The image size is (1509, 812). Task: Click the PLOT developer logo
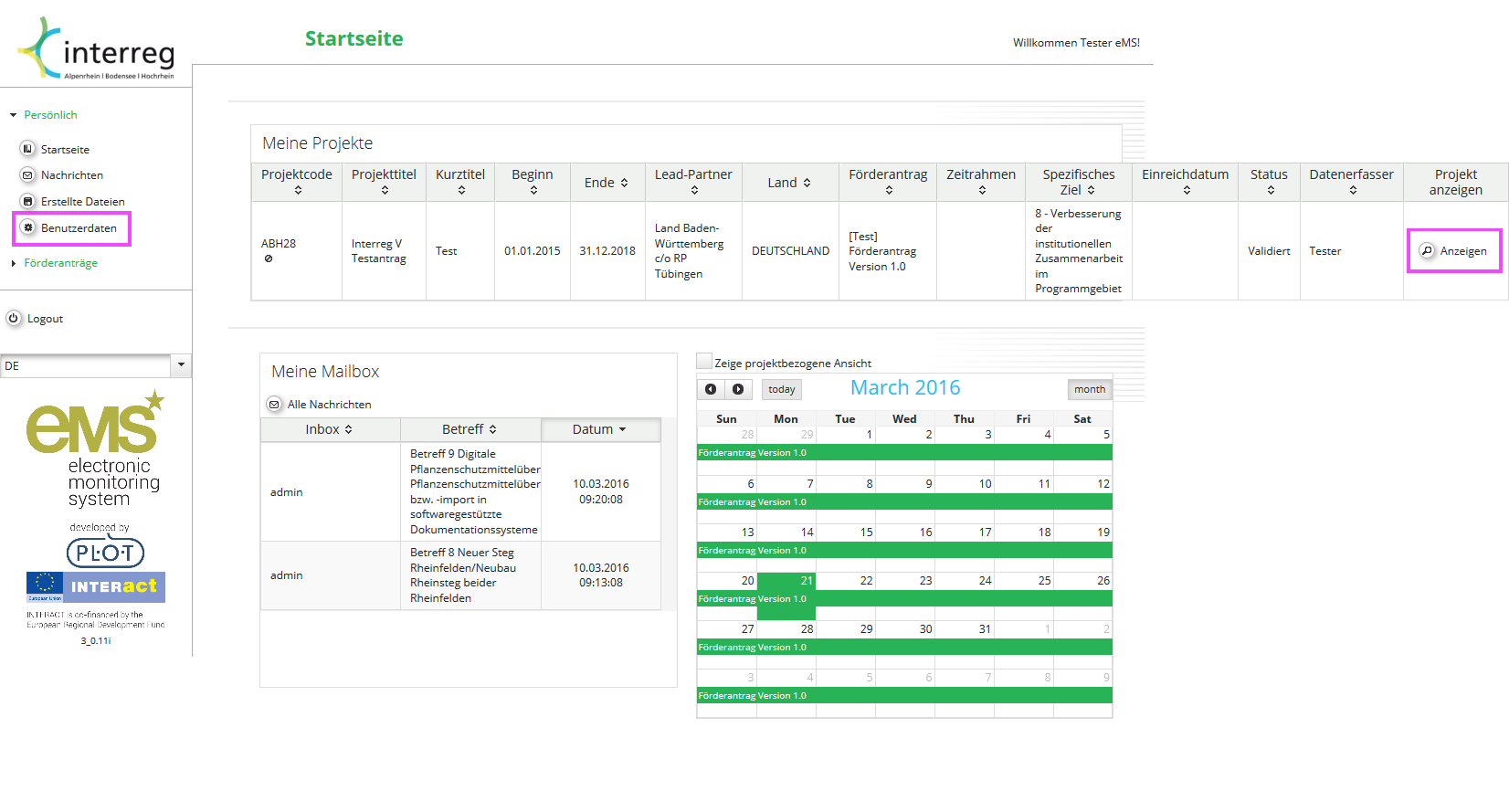(105, 553)
